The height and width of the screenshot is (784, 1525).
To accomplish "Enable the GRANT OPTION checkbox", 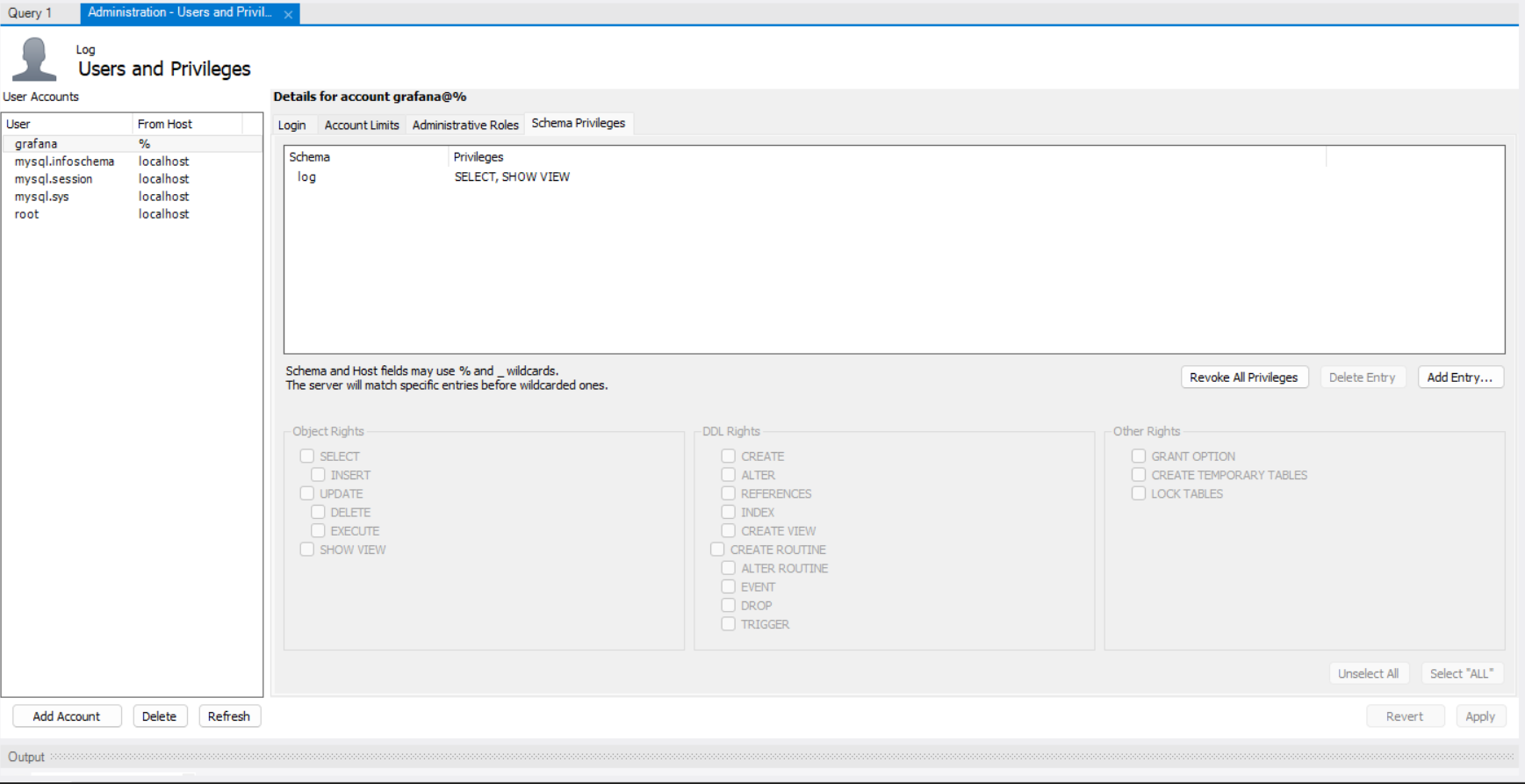I will coord(1139,457).
